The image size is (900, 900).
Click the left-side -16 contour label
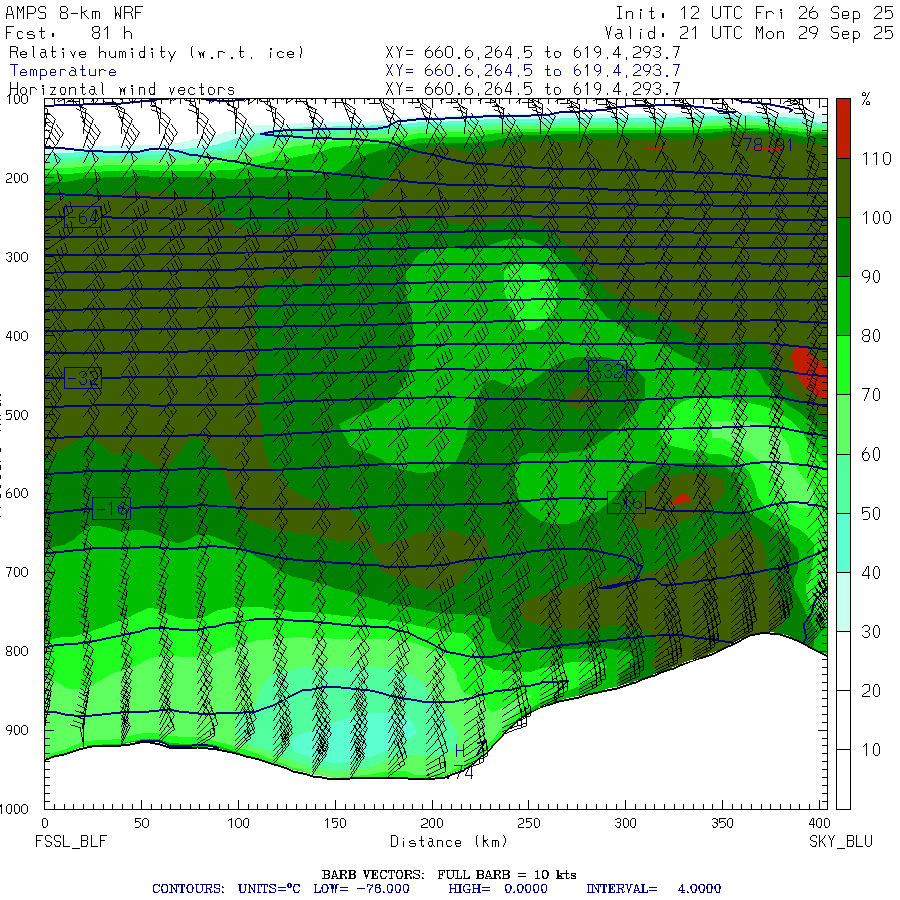(111, 509)
